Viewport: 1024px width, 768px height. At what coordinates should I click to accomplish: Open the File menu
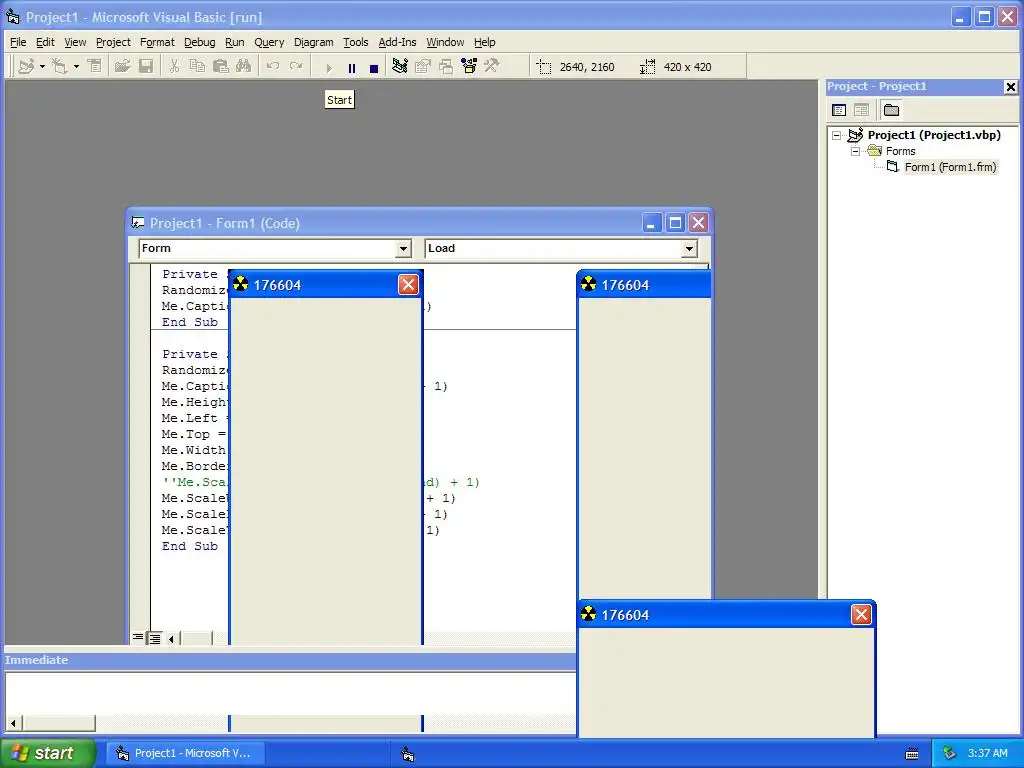(18, 42)
